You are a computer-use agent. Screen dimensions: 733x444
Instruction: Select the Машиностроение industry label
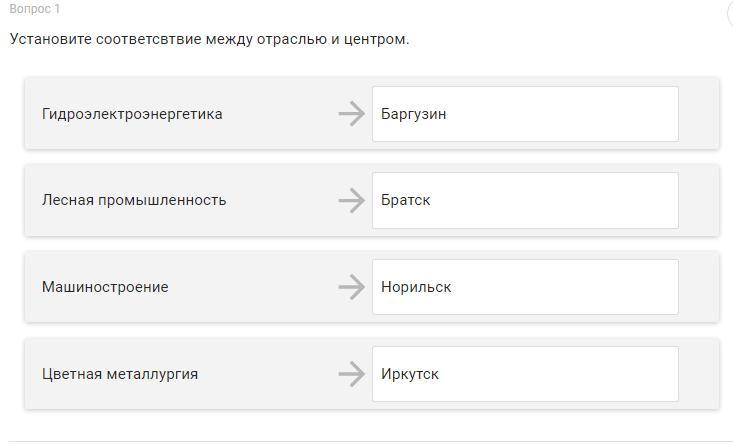pyautogui.click(x=105, y=287)
